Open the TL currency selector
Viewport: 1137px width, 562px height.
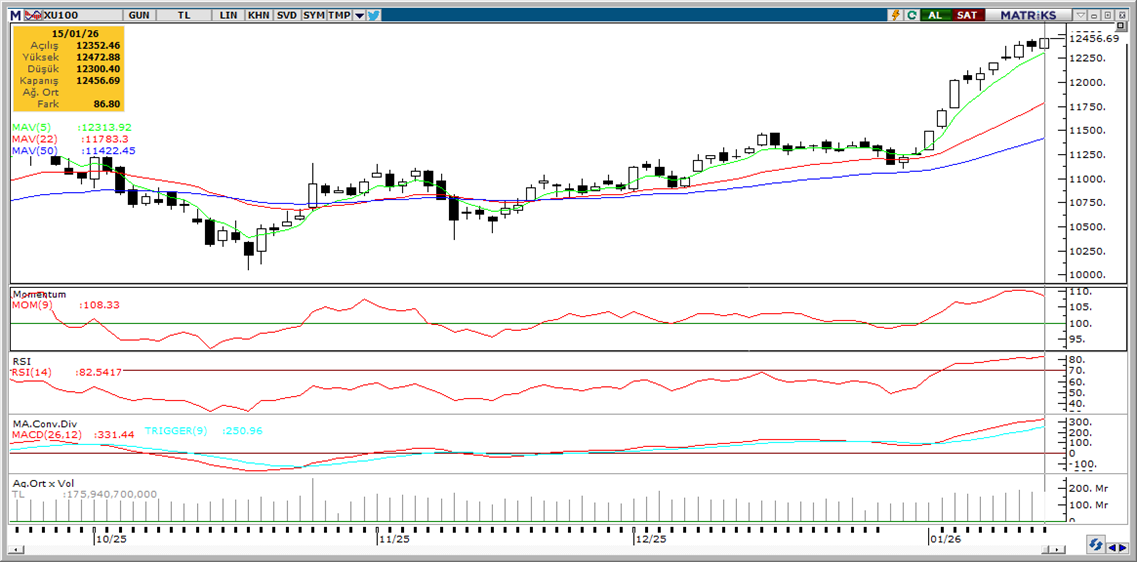(x=184, y=15)
